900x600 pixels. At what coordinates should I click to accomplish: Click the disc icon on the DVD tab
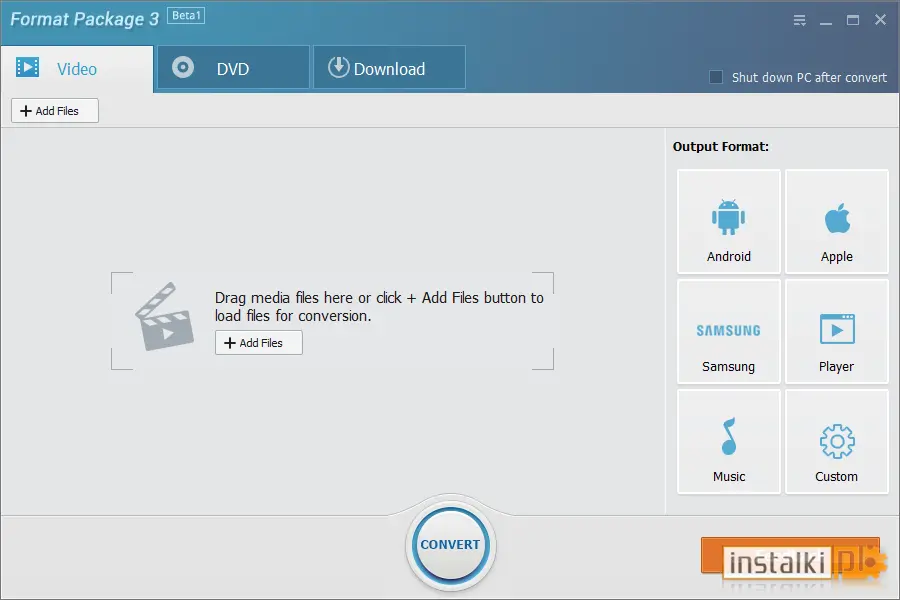[183, 67]
